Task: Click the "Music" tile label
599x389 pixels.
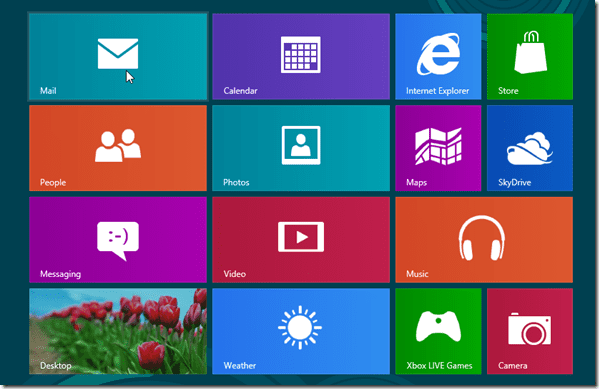Action: [417, 274]
